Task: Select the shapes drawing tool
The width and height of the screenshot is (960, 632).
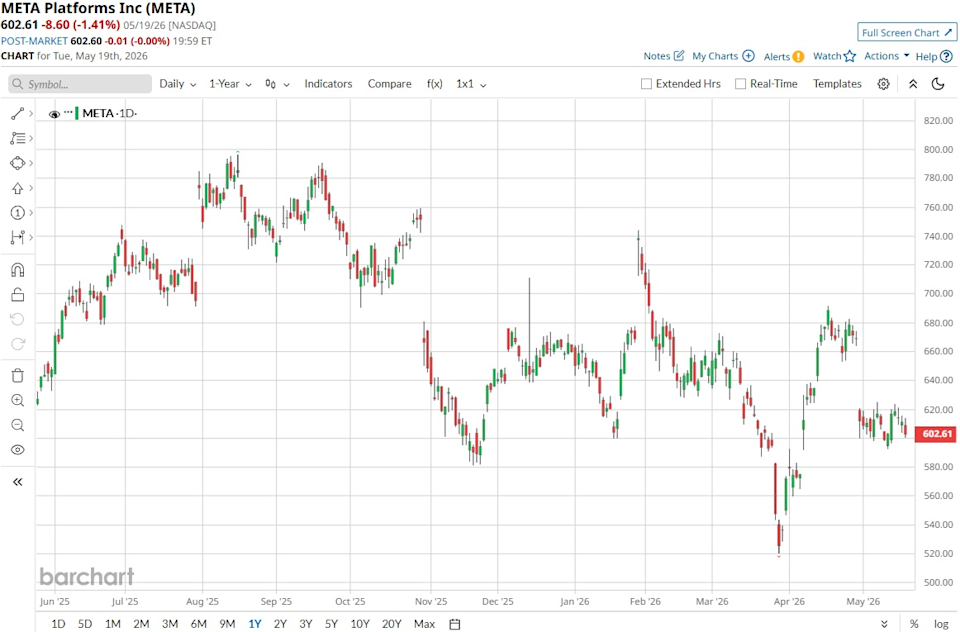Action: click(x=17, y=163)
